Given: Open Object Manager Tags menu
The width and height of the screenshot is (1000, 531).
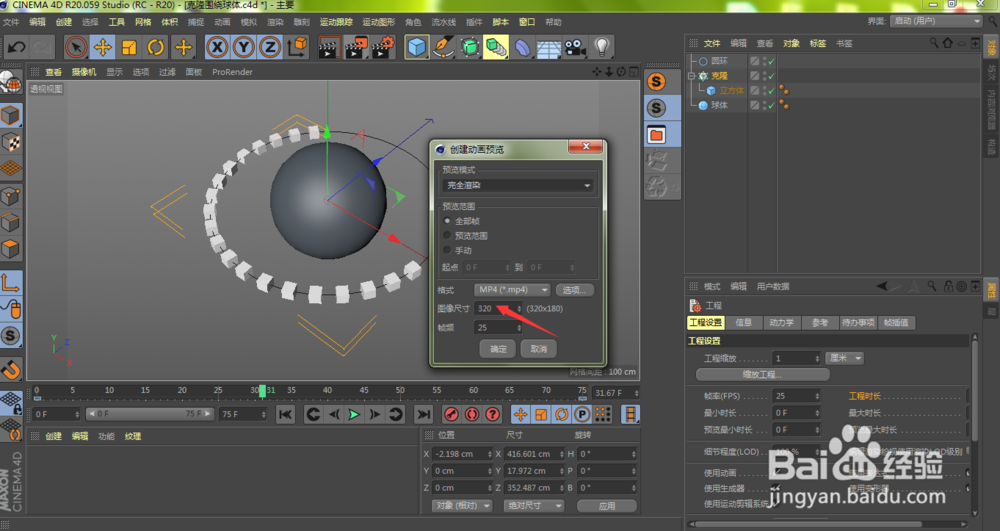Looking at the screenshot, I should [818, 43].
